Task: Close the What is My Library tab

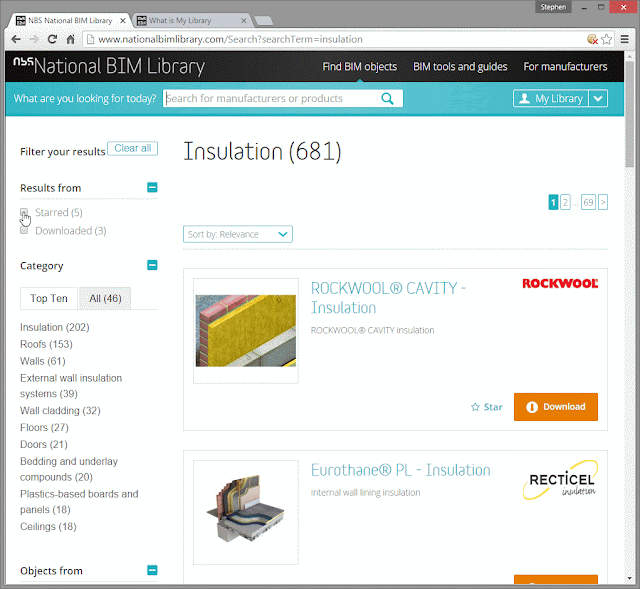Action: [244, 20]
